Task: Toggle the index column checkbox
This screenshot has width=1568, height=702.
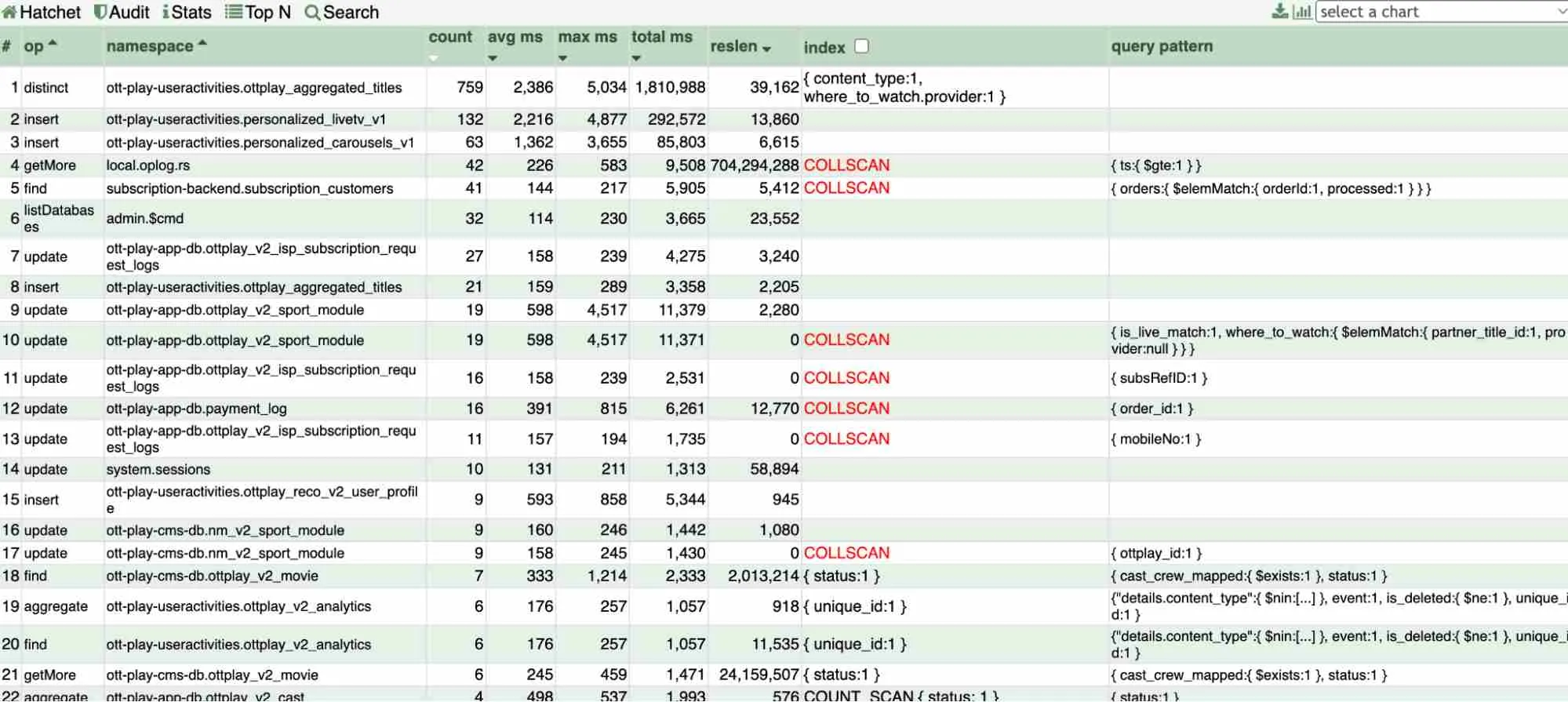Action: pyautogui.click(x=861, y=45)
